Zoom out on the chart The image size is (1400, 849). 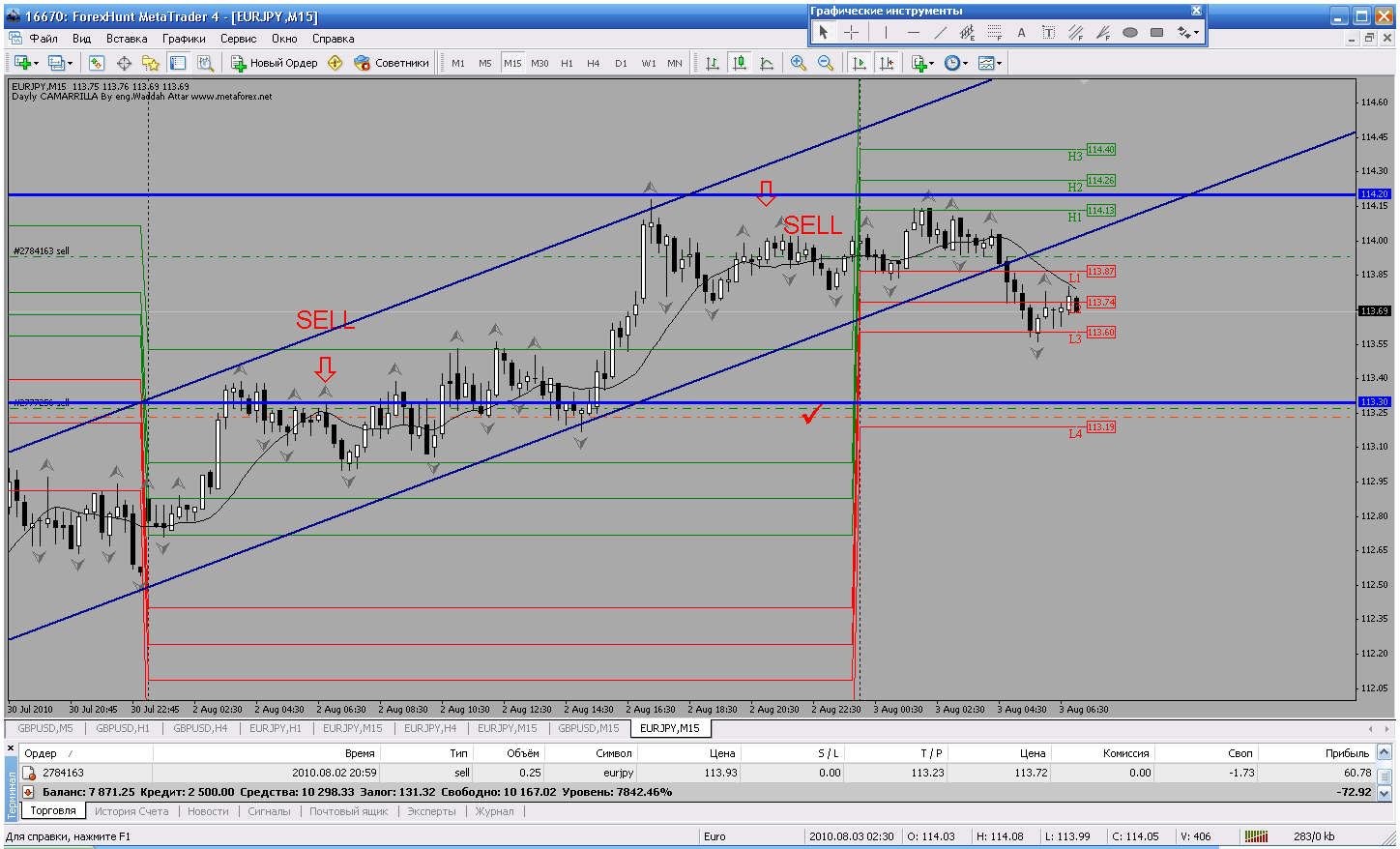coord(826,63)
